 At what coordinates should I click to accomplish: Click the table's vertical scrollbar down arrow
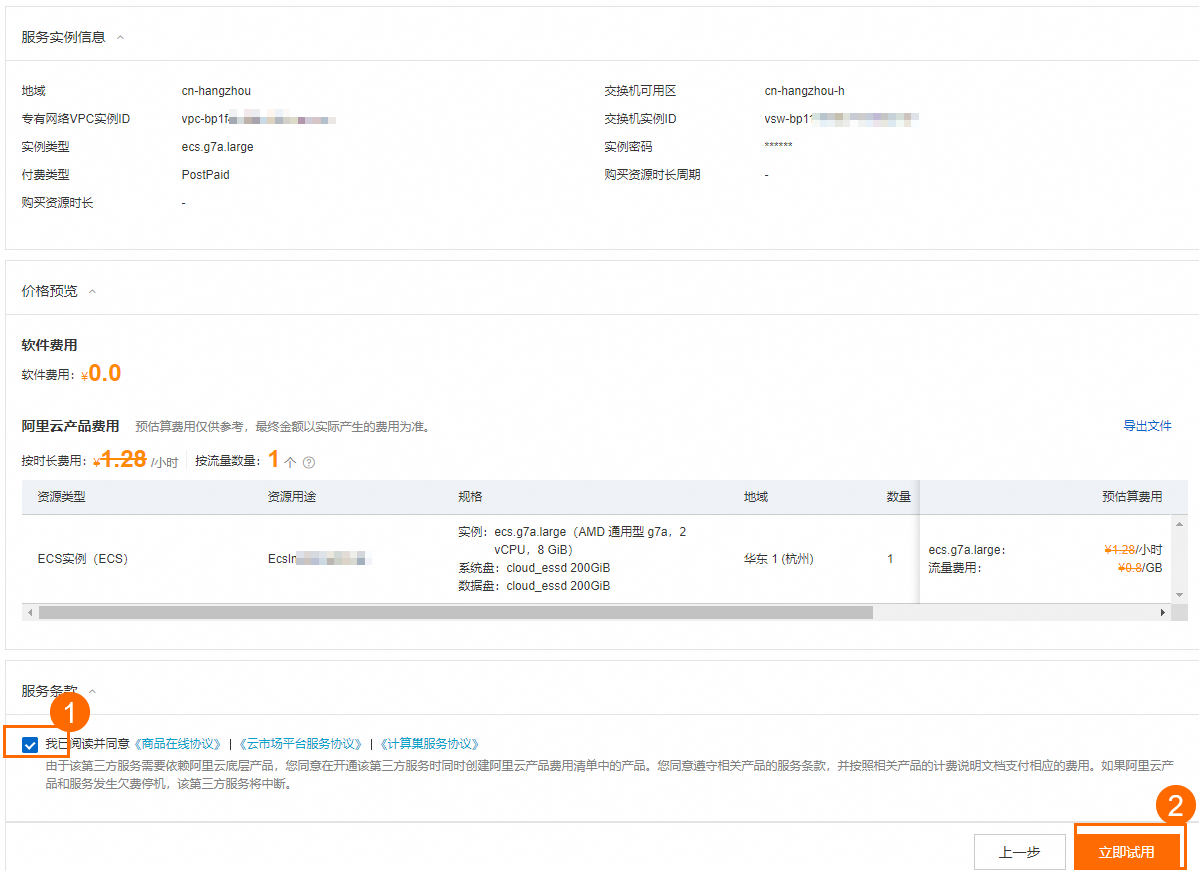(x=1179, y=594)
